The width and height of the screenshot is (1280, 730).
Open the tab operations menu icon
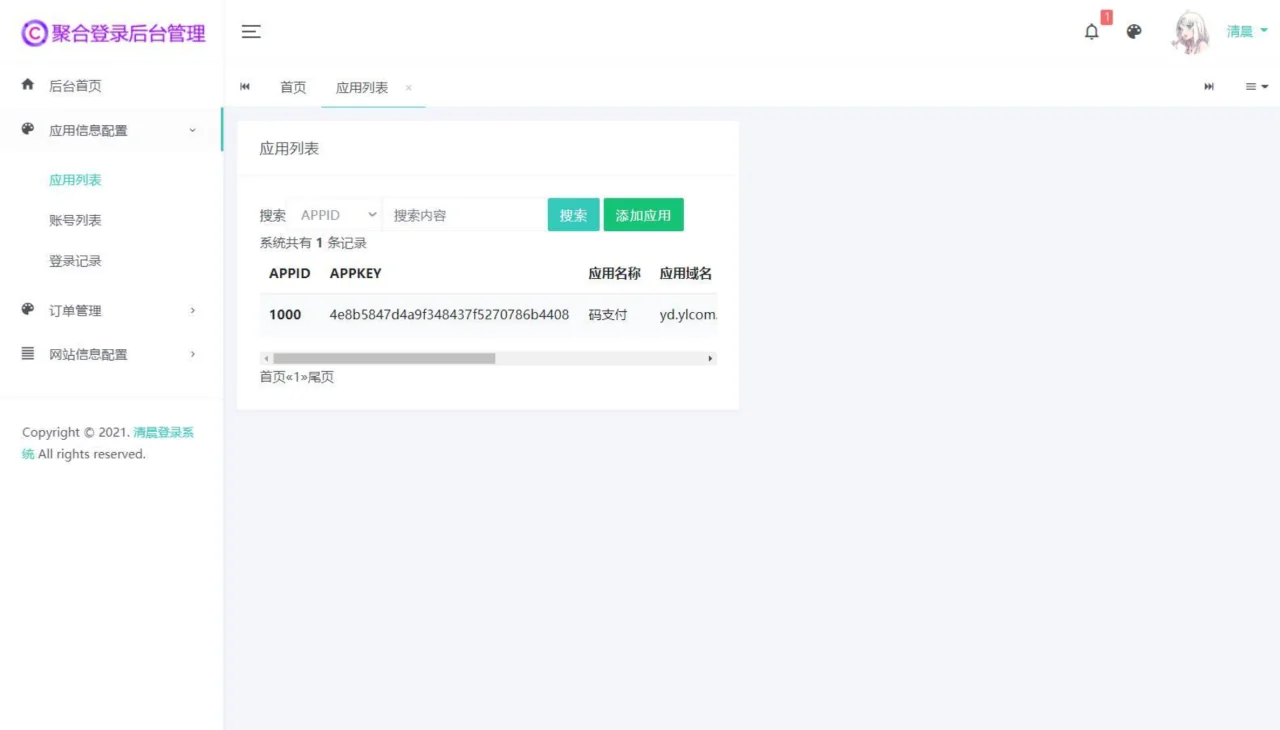coord(1256,87)
